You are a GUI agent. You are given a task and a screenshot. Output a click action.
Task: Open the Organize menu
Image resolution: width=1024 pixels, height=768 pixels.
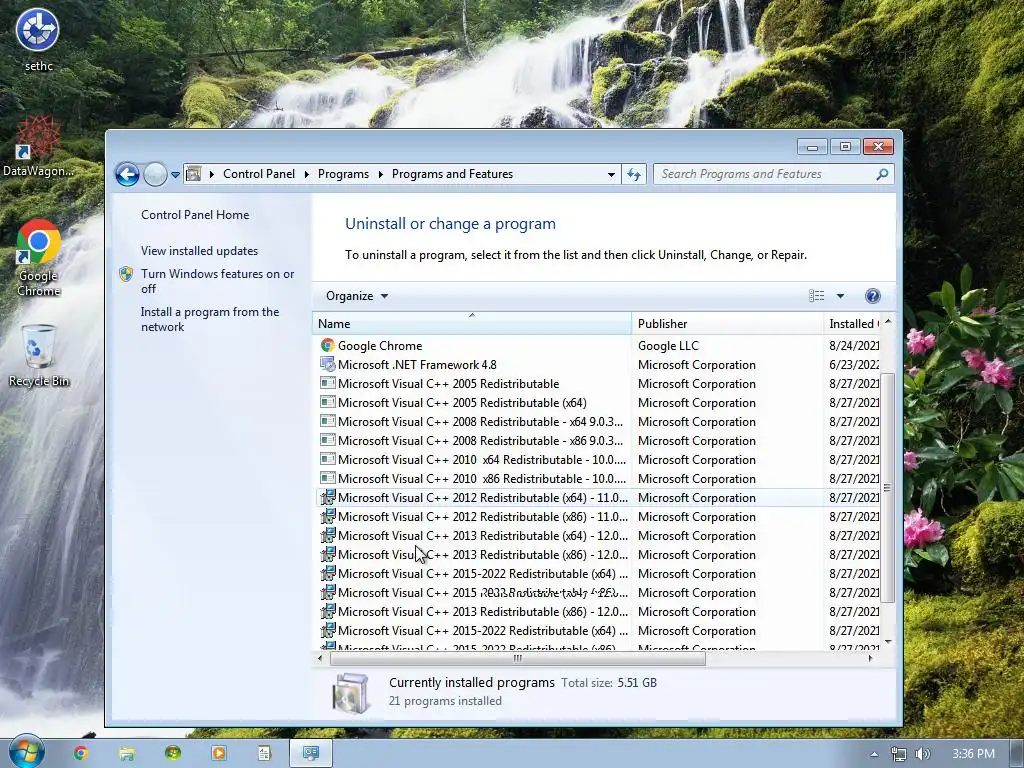pyautogui.click(x=357, y=296)
